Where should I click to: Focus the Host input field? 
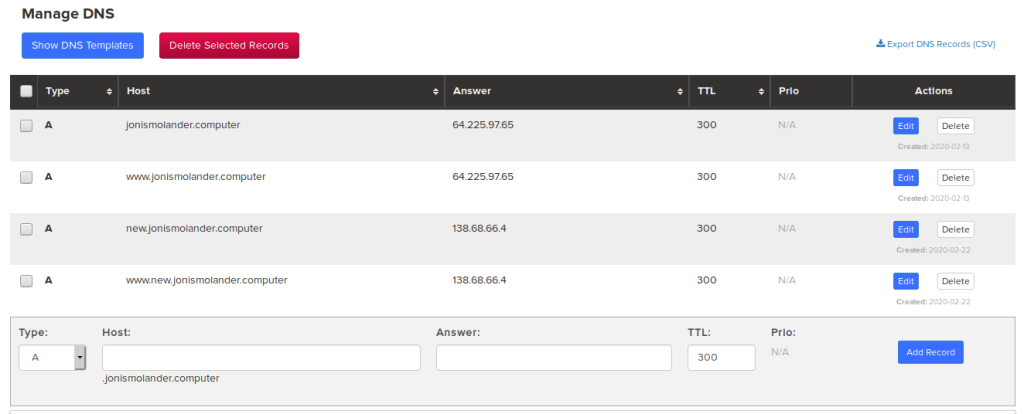(x=261, y=358)
